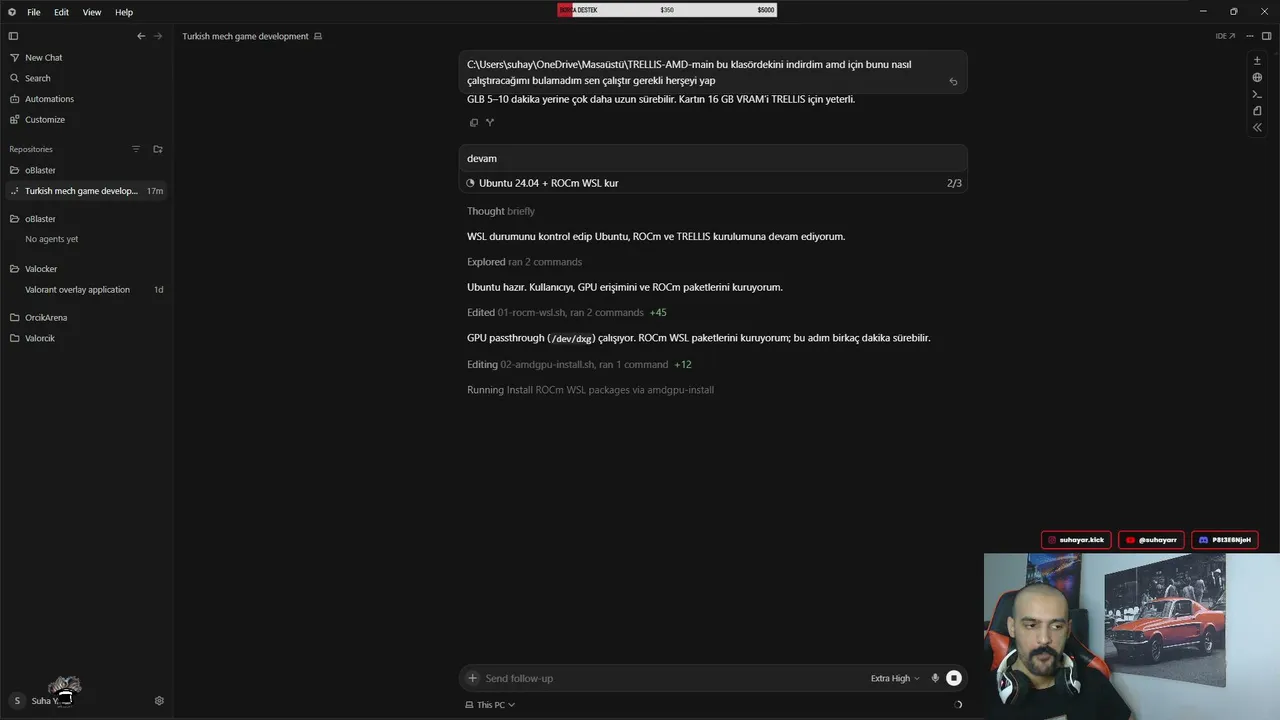Expand the Edited 01-rocm-wsl.sh step
The width and height of the screenshot is (1280, 720).
566,313
